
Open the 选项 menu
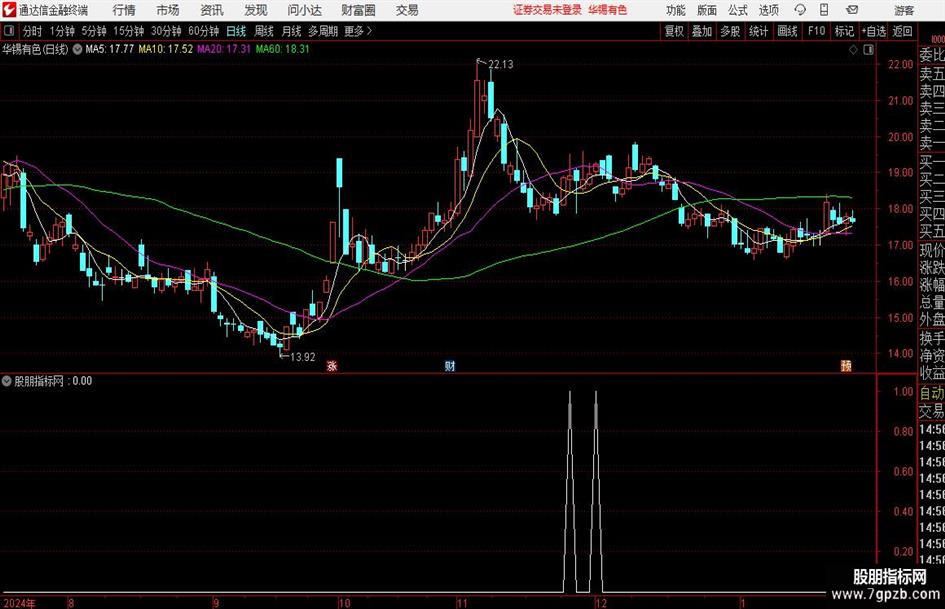768,10
